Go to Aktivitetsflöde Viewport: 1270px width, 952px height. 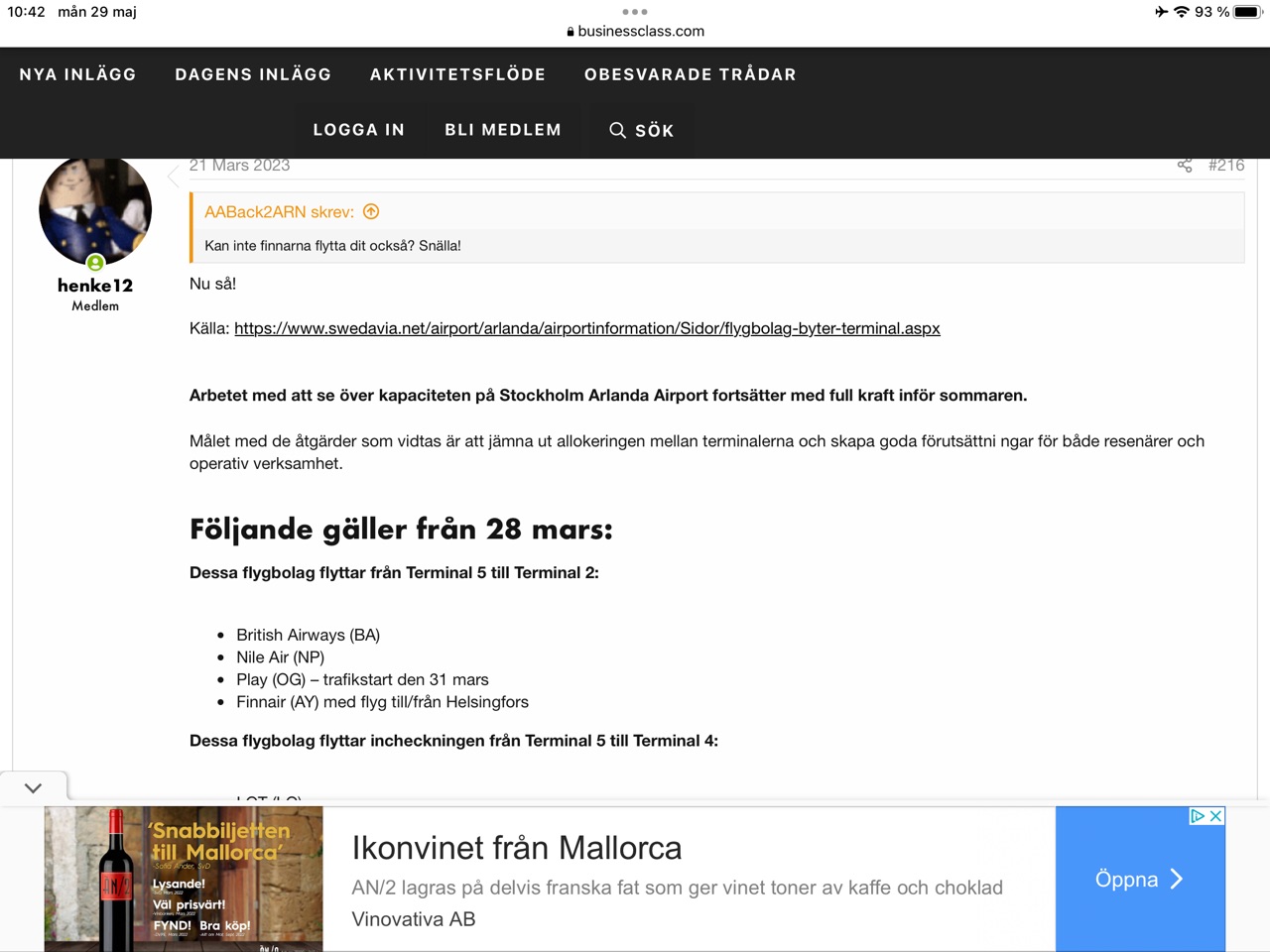[457, 74]
